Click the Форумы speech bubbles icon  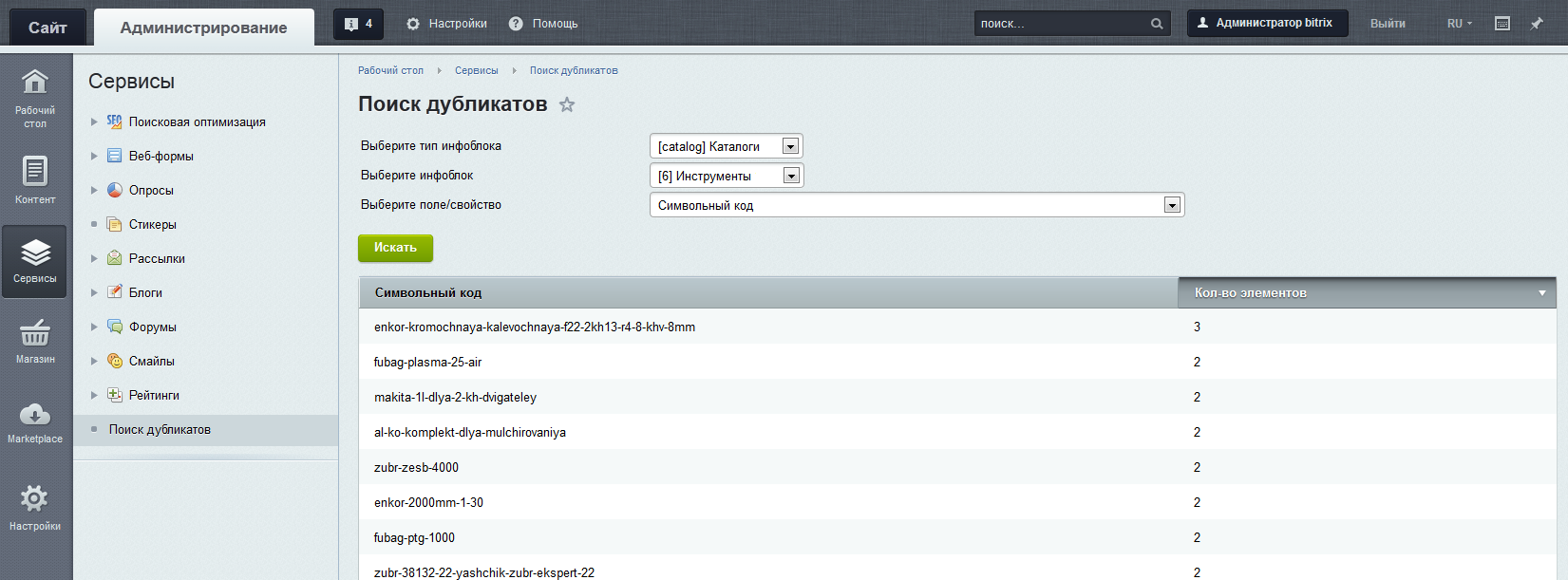tap(114, 327)
